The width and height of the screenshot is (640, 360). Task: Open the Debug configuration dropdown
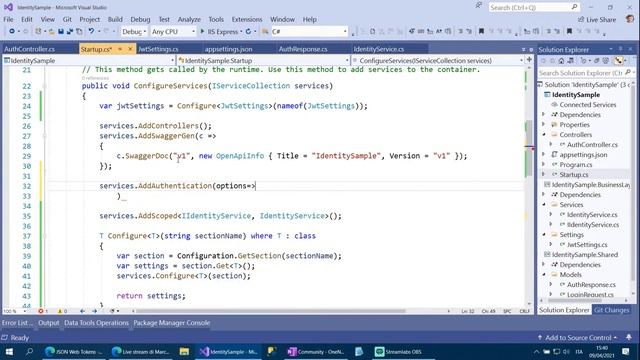134,31
